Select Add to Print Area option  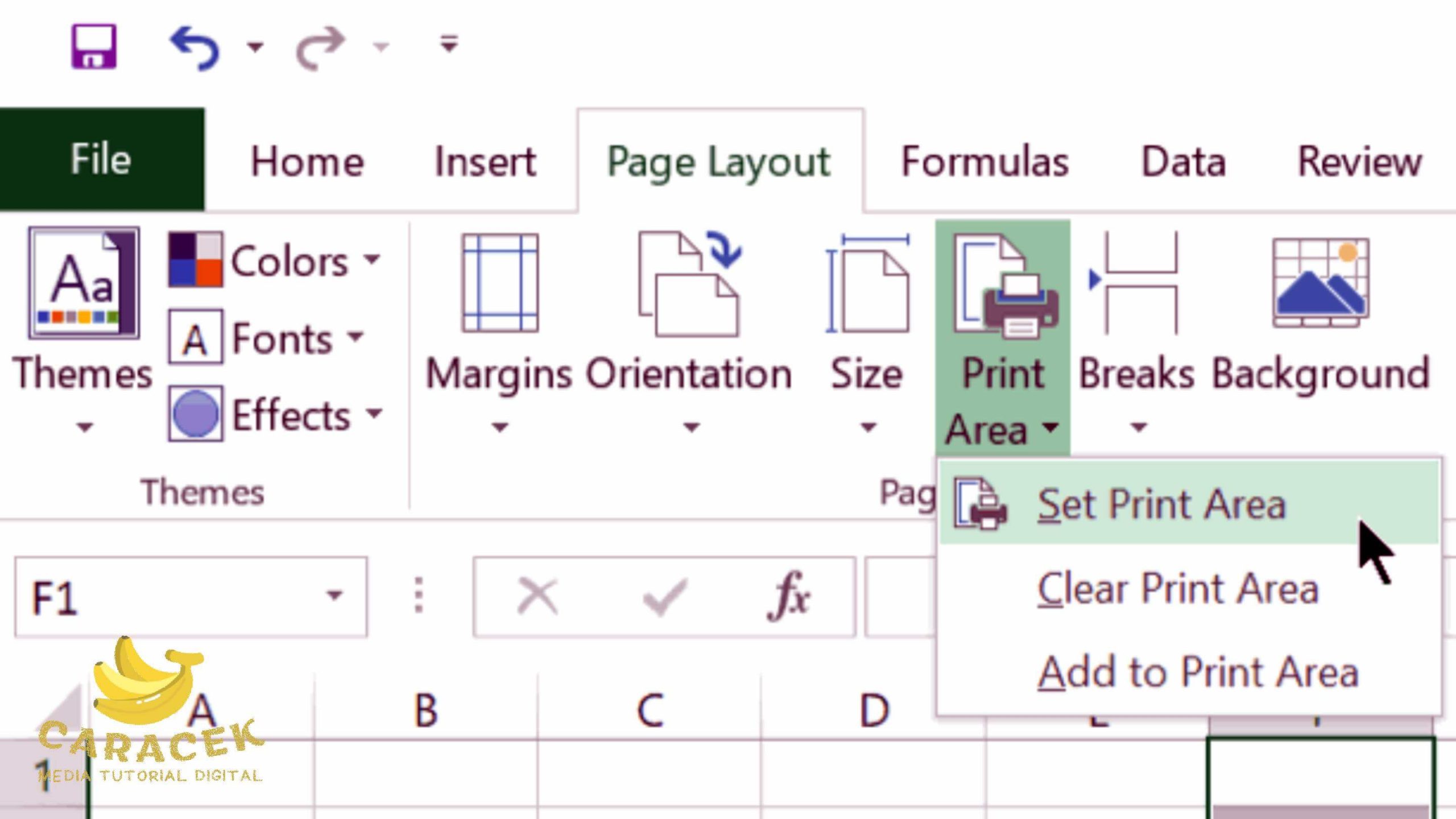coord(1198,672)
